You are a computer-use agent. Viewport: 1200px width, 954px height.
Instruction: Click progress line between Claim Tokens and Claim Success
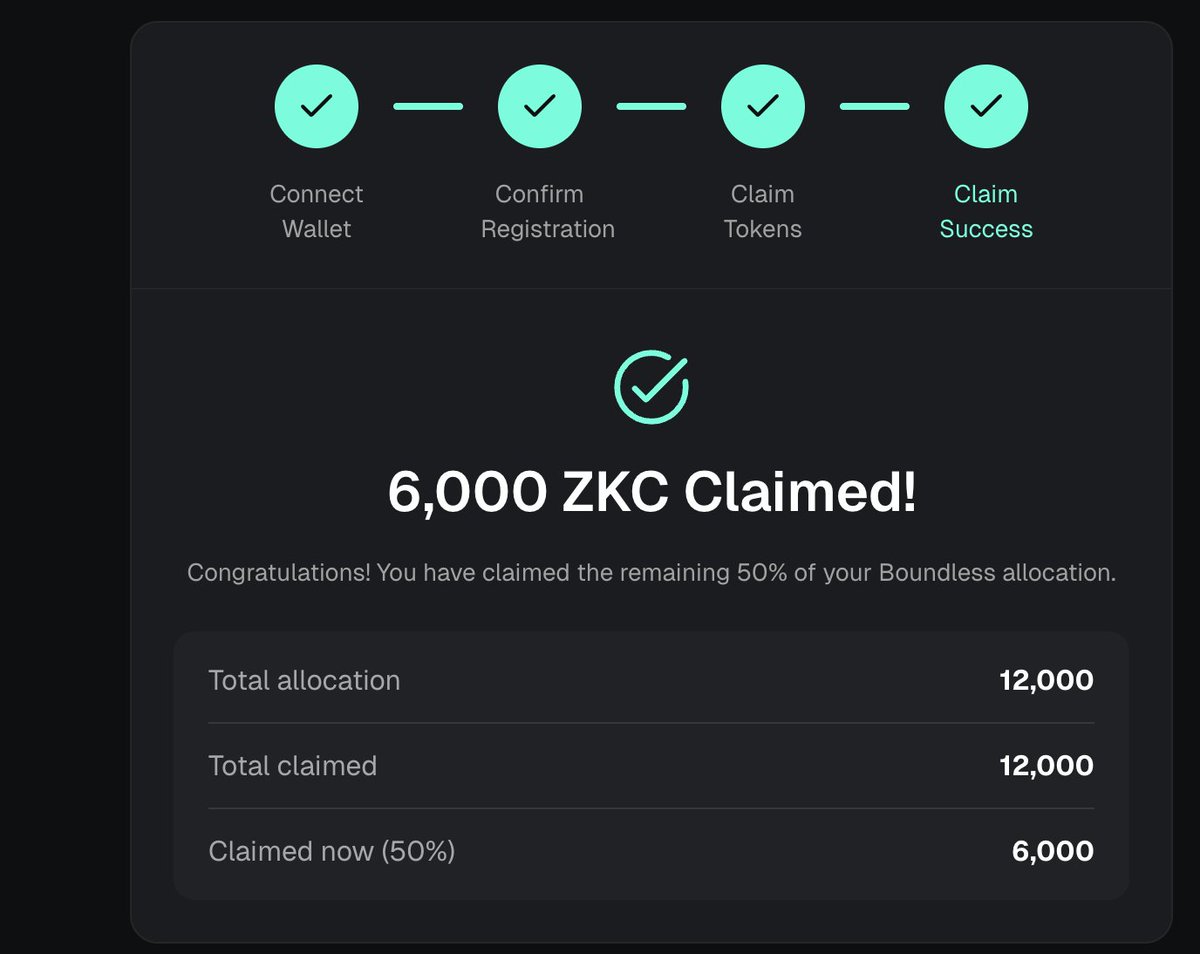point(874,106)
